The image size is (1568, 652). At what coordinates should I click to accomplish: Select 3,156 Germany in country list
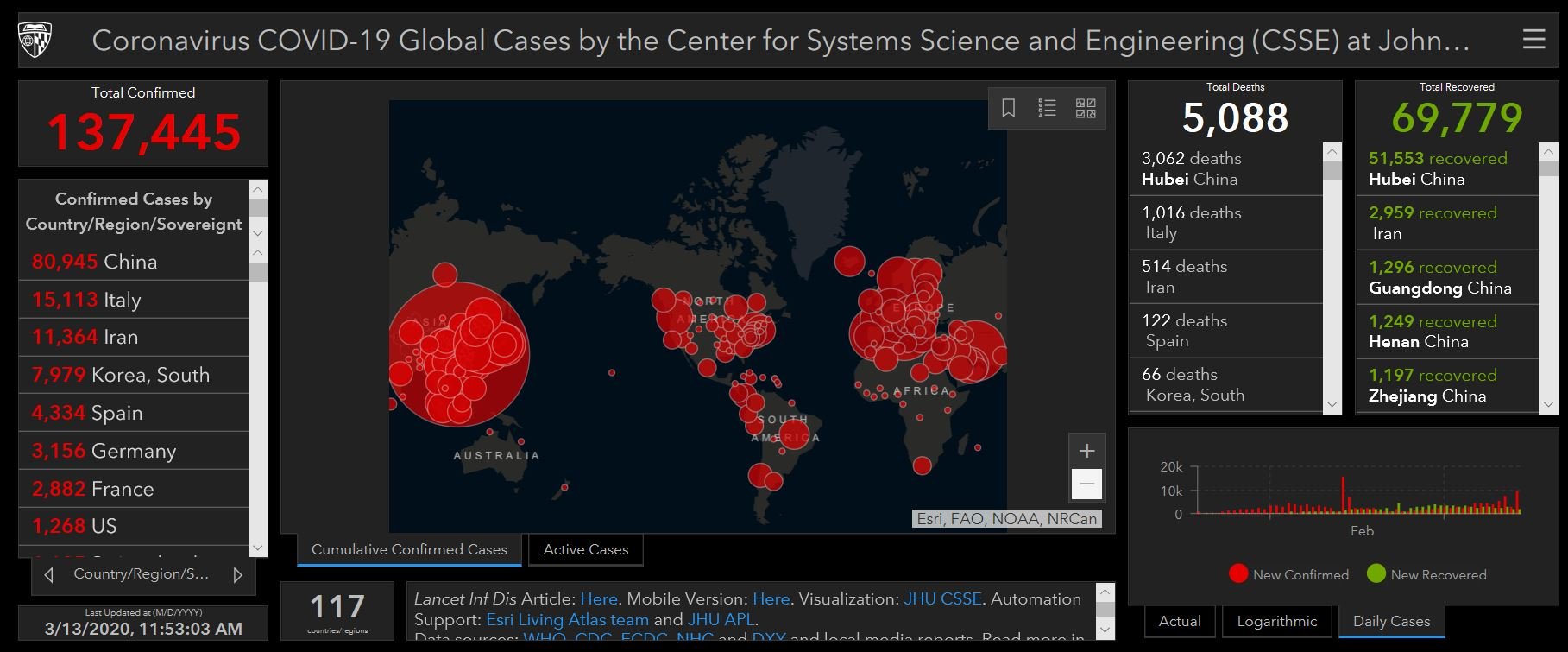(x=134, y=451)
